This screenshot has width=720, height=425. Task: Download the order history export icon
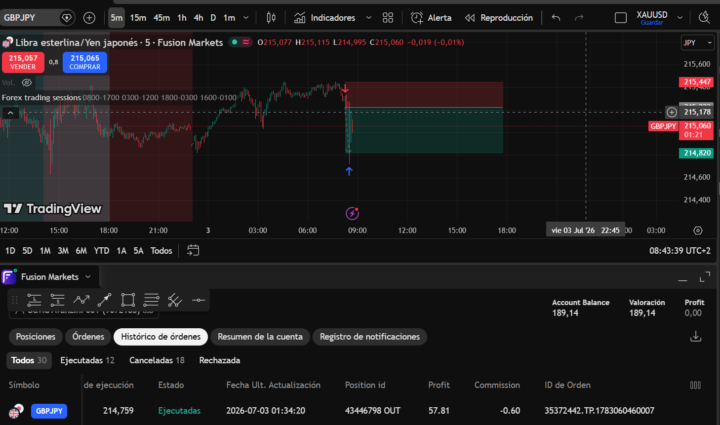(x=696, y=336)
